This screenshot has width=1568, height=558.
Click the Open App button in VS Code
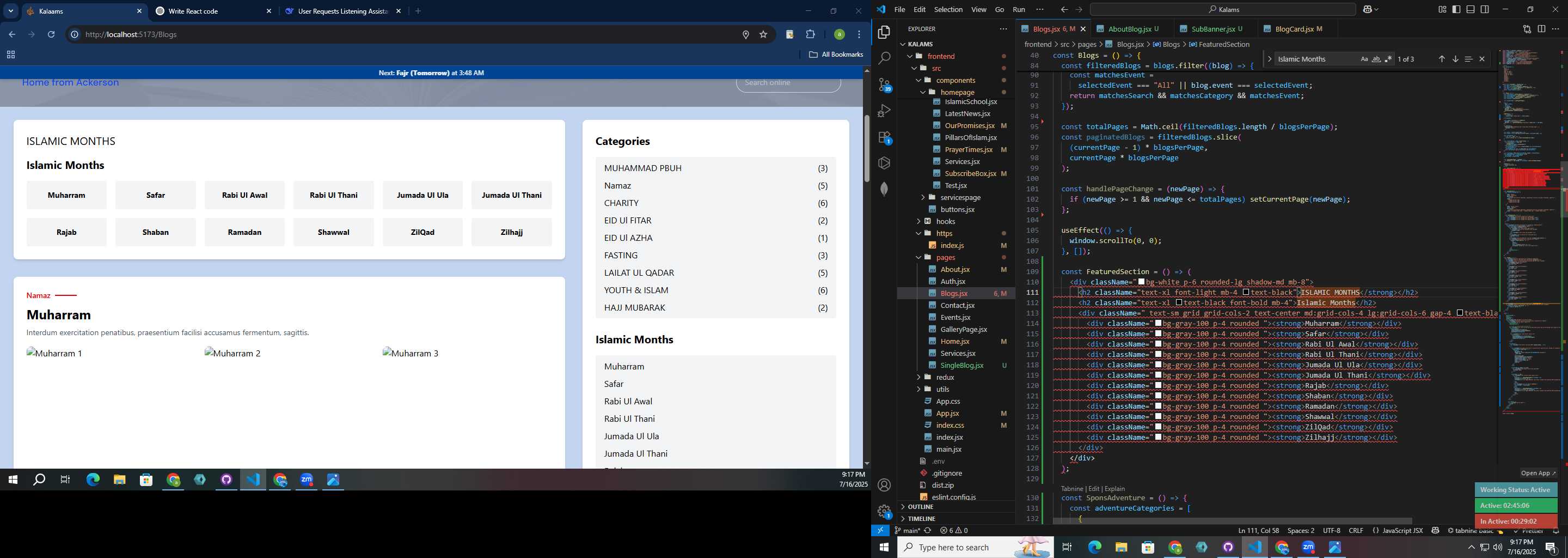[1538, 472]
